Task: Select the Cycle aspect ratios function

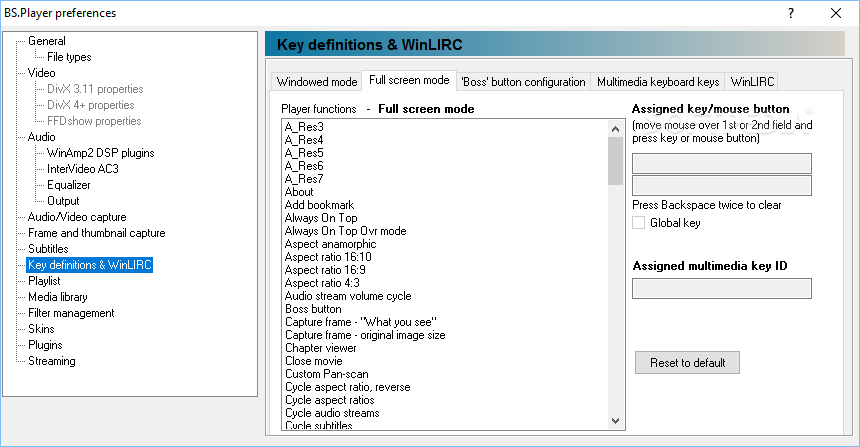Action: point(330,400)
